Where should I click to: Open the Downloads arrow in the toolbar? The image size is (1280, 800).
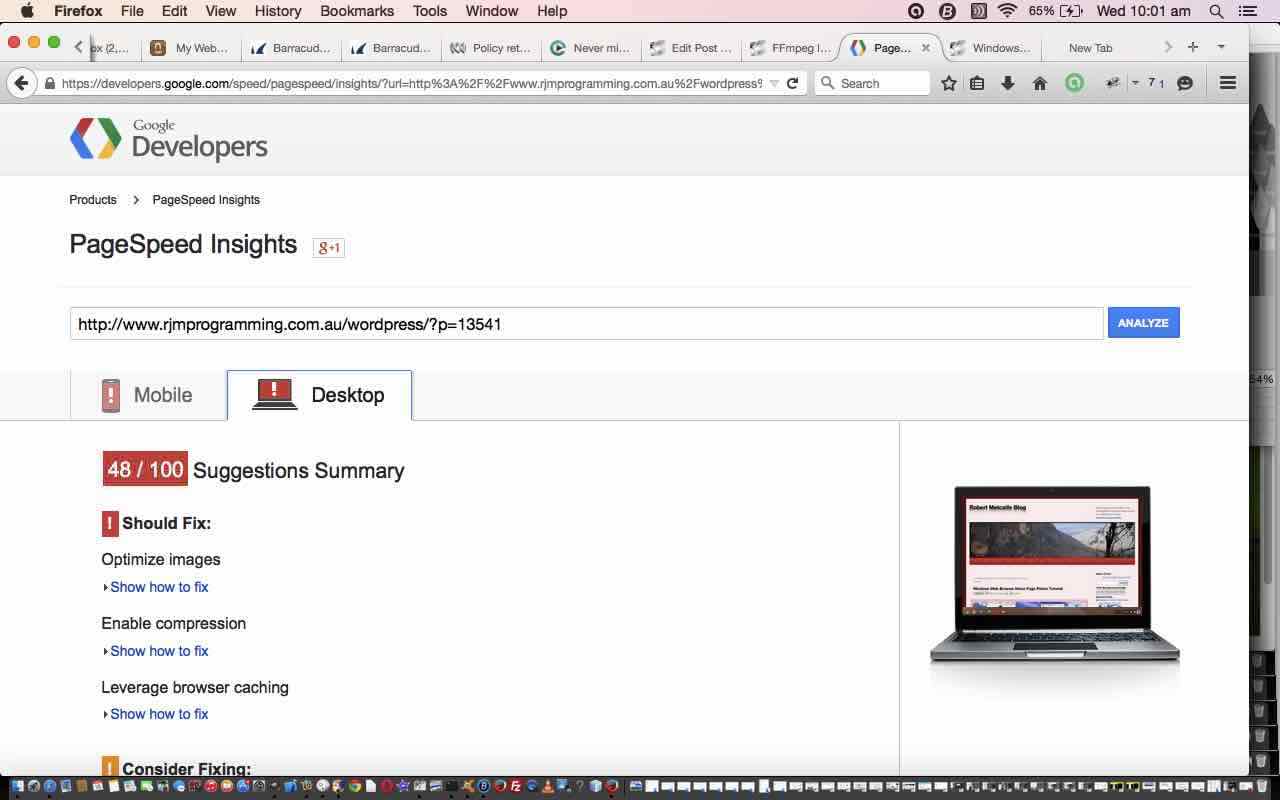1008,83
